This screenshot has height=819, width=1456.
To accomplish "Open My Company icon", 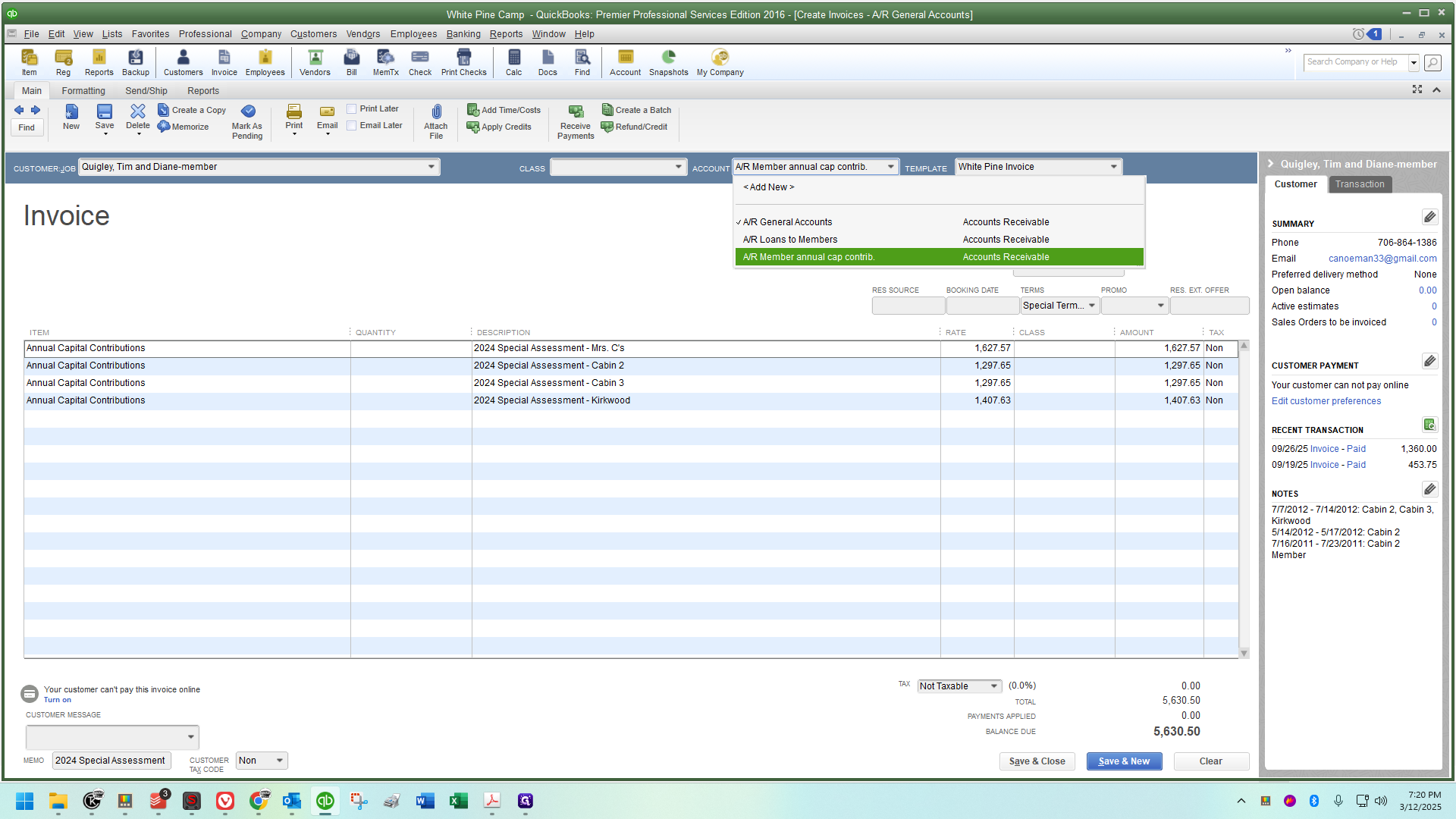I will (720, 62).
